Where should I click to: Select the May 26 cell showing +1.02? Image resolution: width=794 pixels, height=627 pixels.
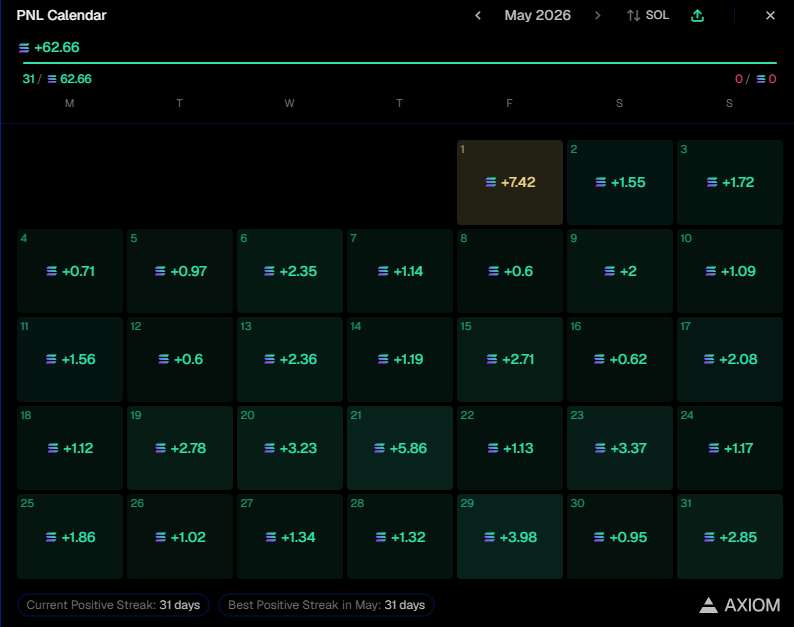coord(180,537)
